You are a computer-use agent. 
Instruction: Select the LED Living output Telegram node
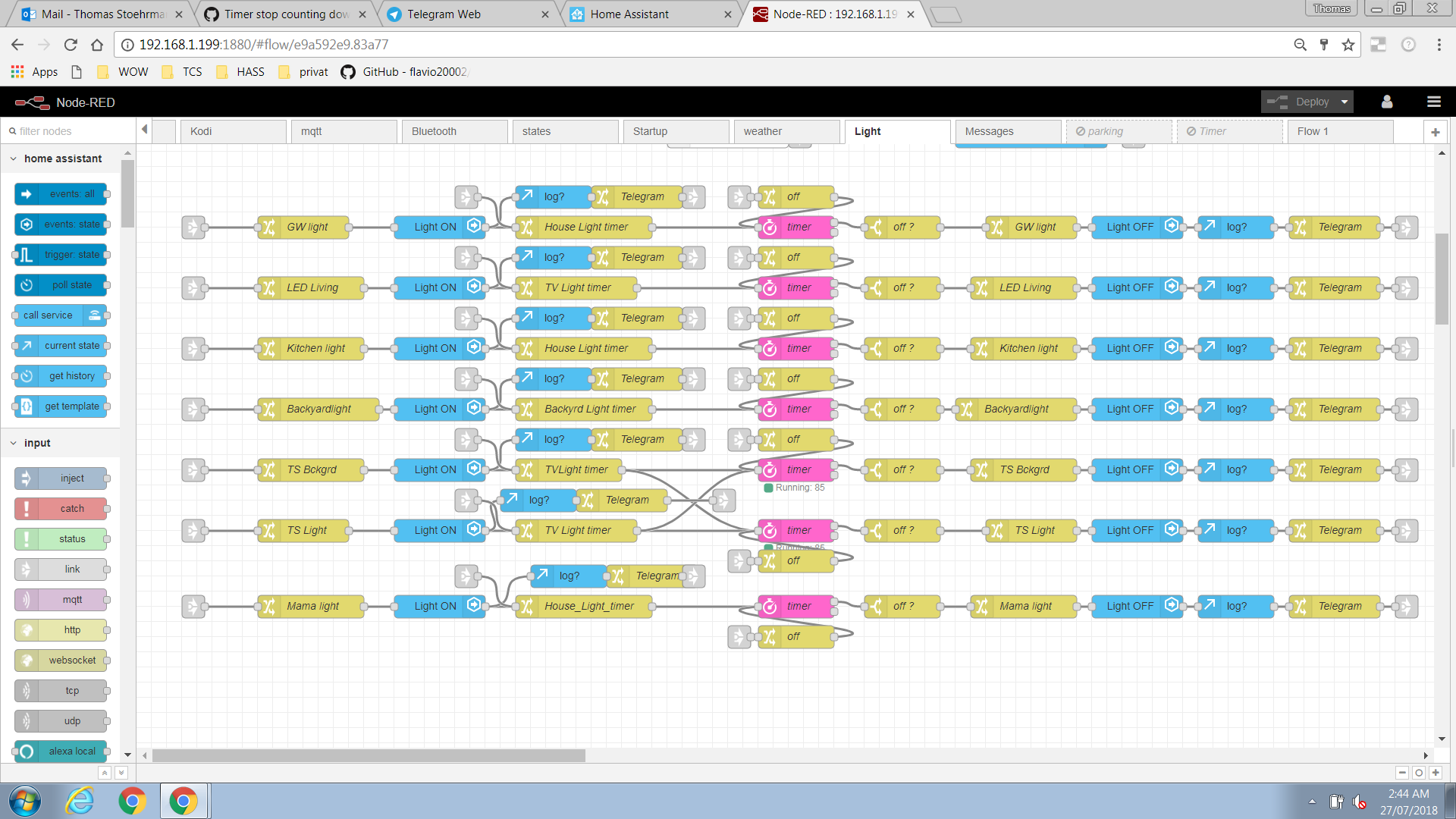click(x=1335, y=287)
